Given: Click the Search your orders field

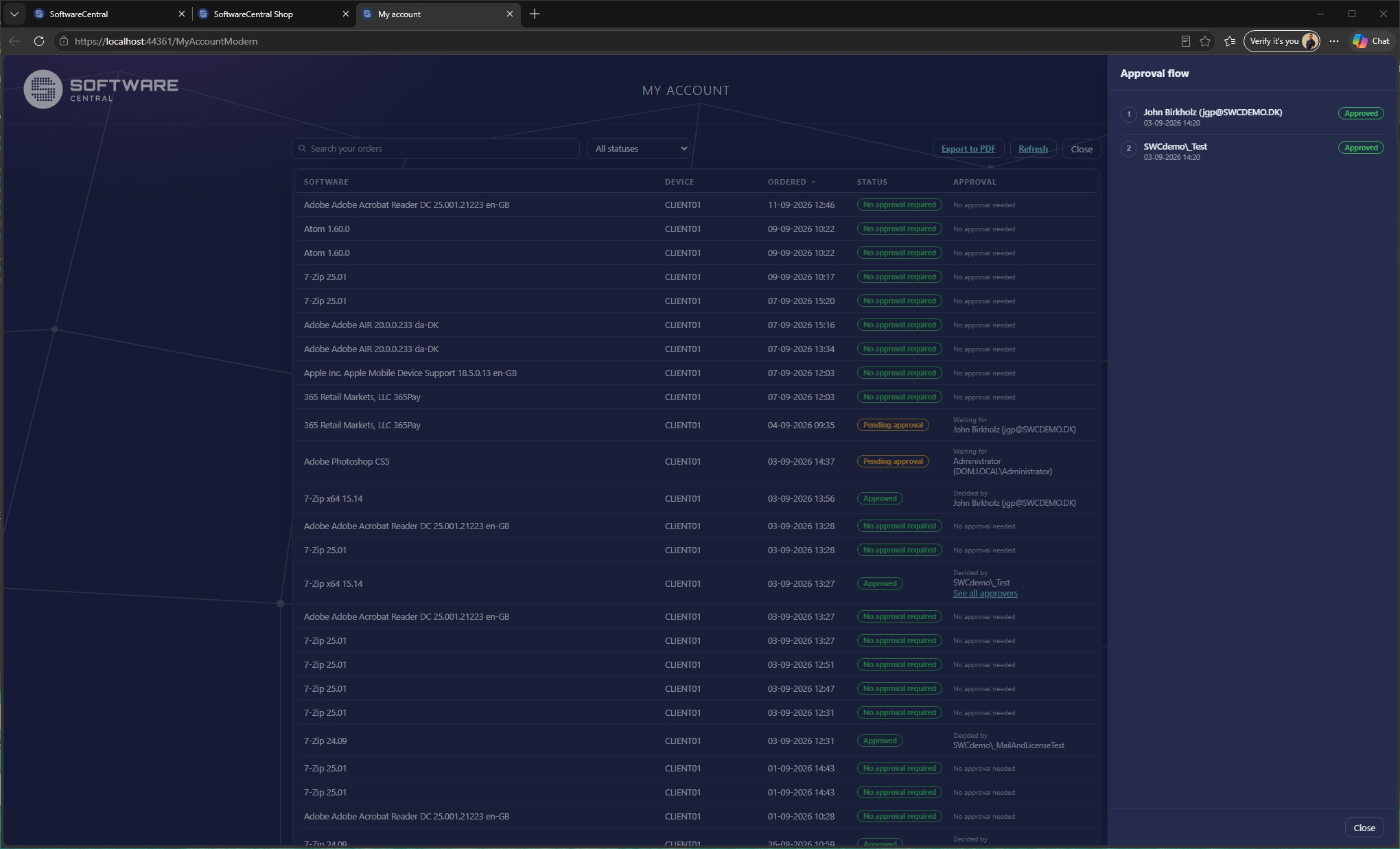Looking at the screenshot, I should 436,148.
